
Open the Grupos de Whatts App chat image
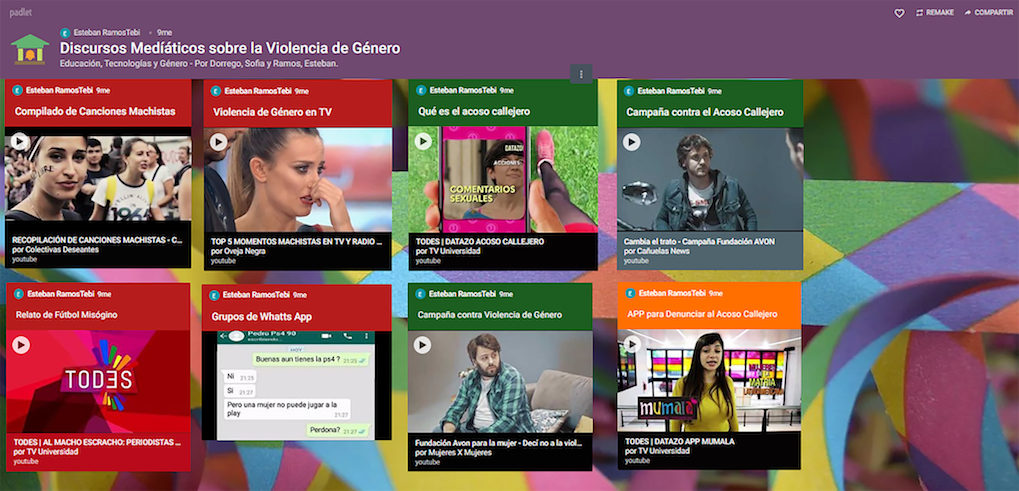297,385
